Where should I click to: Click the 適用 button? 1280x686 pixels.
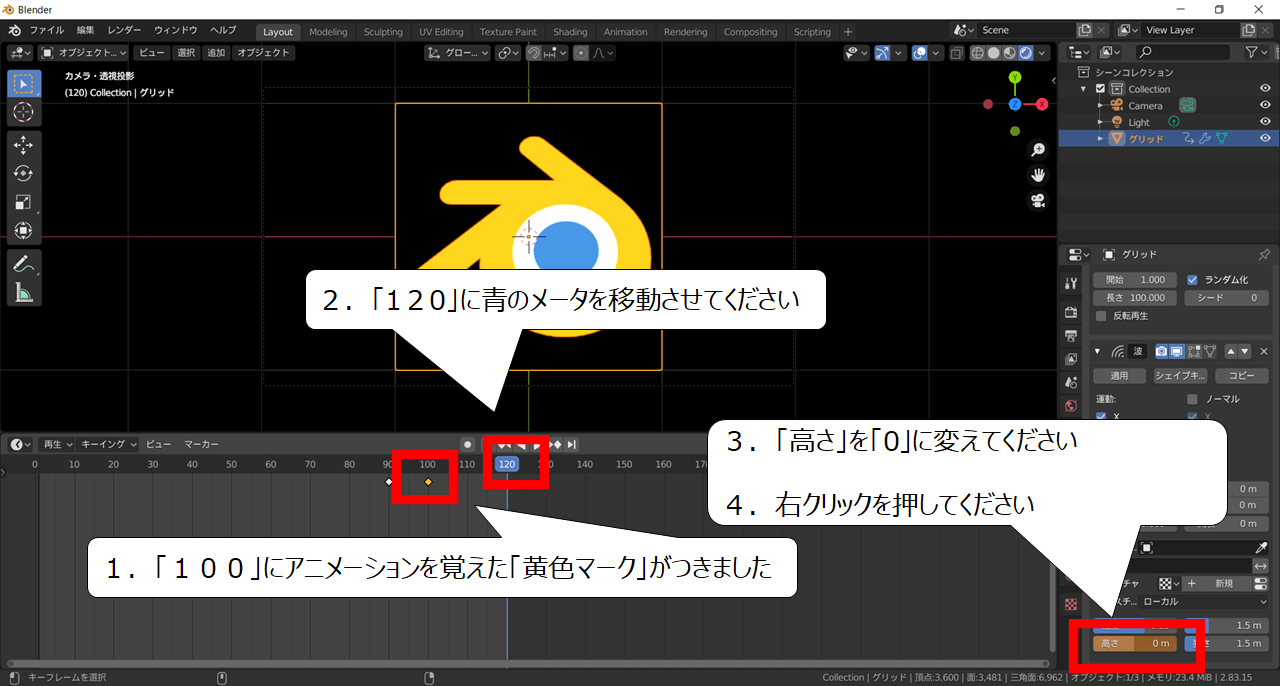coord(1120,376)
